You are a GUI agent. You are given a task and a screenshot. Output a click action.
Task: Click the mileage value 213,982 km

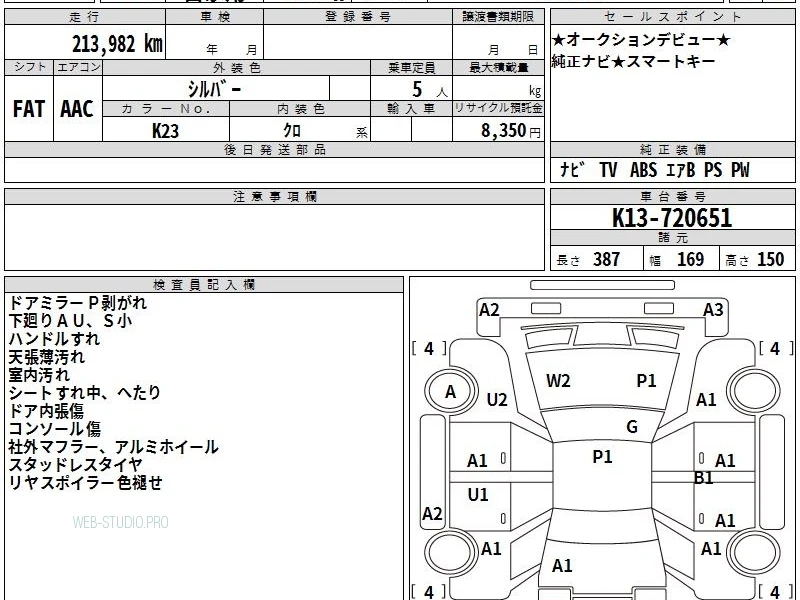click(117, 44)
